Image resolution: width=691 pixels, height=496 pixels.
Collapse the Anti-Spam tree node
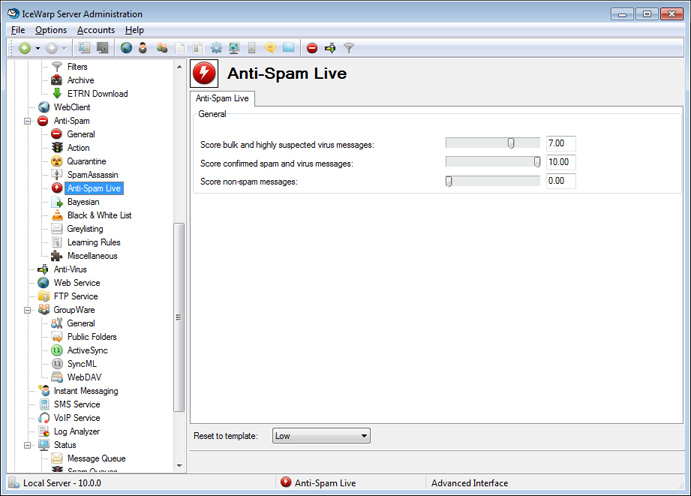tap(27, 121)
